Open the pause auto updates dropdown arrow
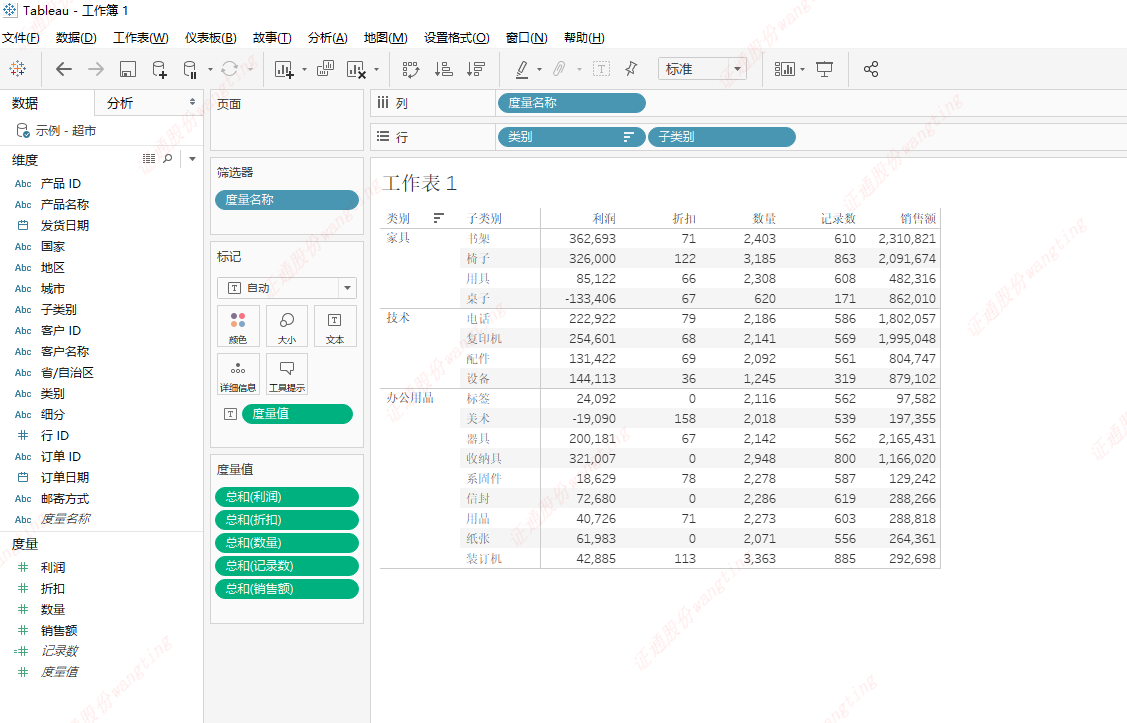This screenshot has width=1127, height=723. coord(210,70)
